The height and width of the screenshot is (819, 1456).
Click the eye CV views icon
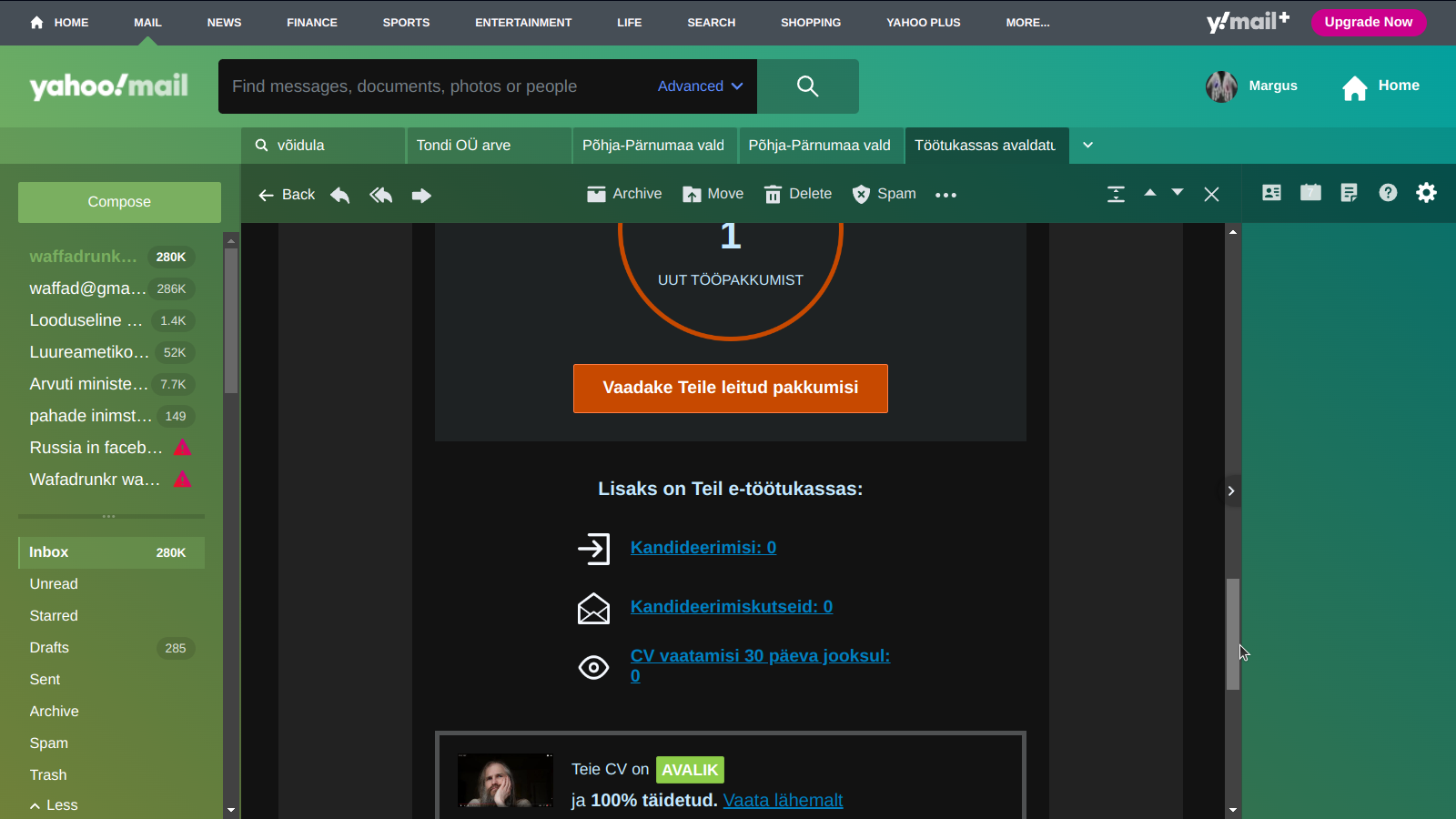coord(593,668)
